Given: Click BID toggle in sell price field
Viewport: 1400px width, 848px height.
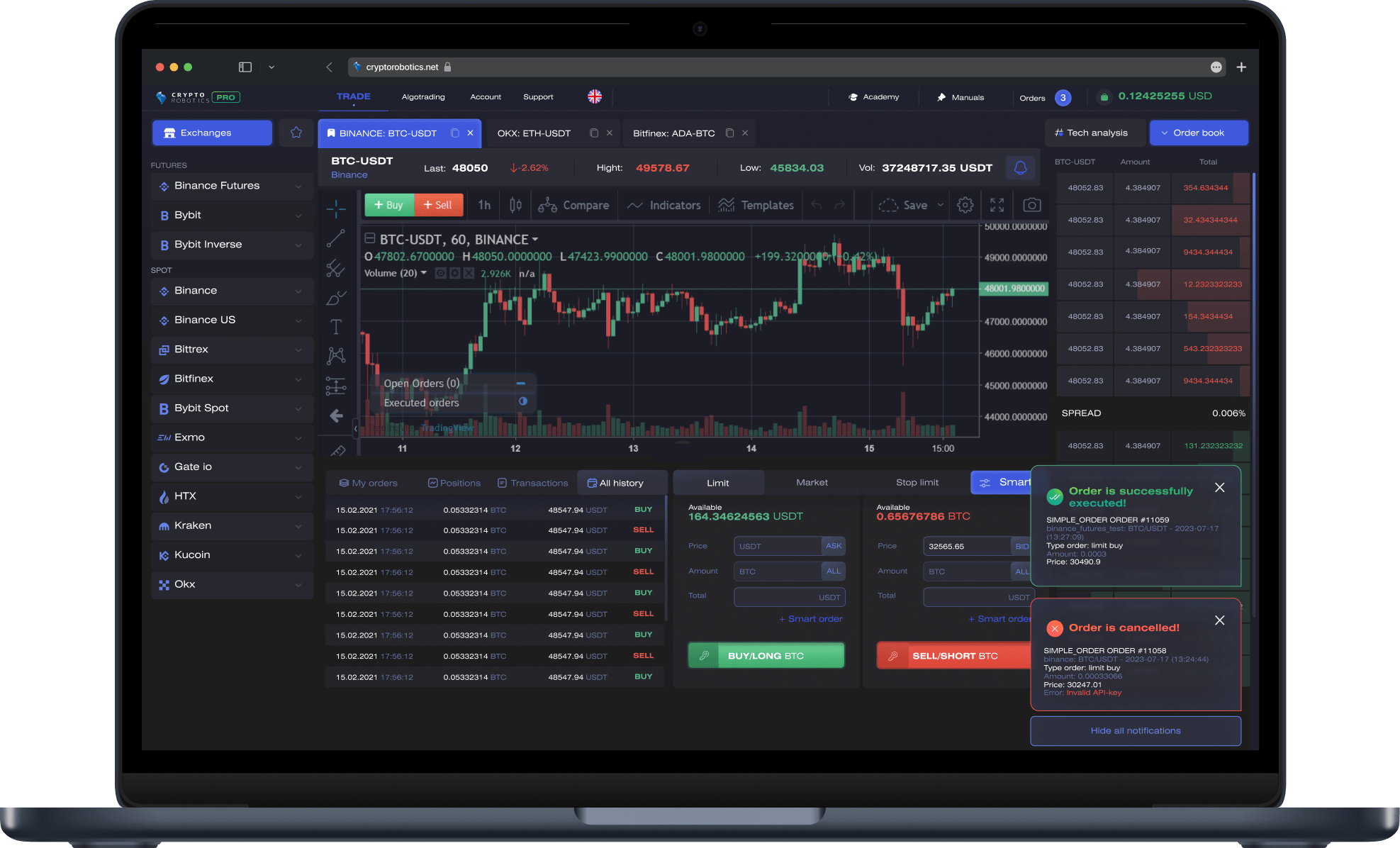Looking at the screenshot, I should [x=1021, y=546].
